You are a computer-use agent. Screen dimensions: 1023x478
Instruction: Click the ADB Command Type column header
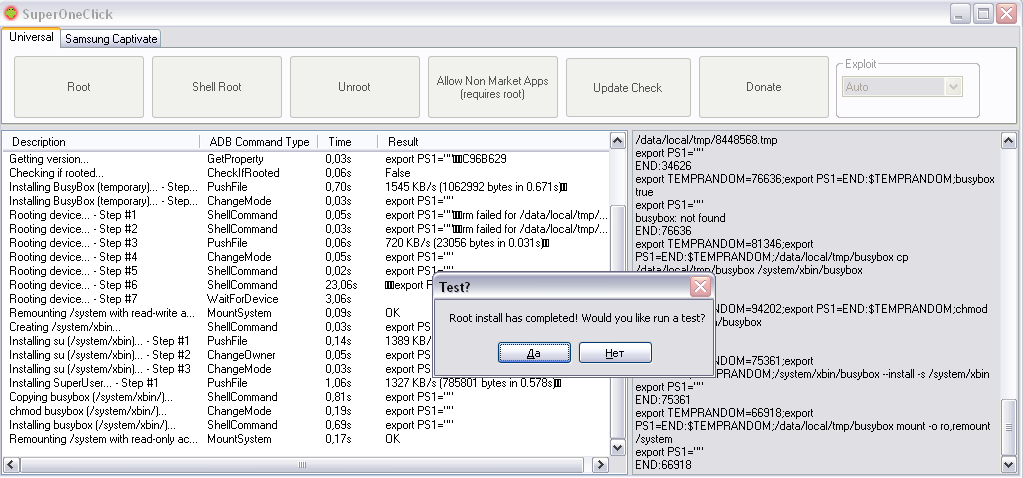259,142
